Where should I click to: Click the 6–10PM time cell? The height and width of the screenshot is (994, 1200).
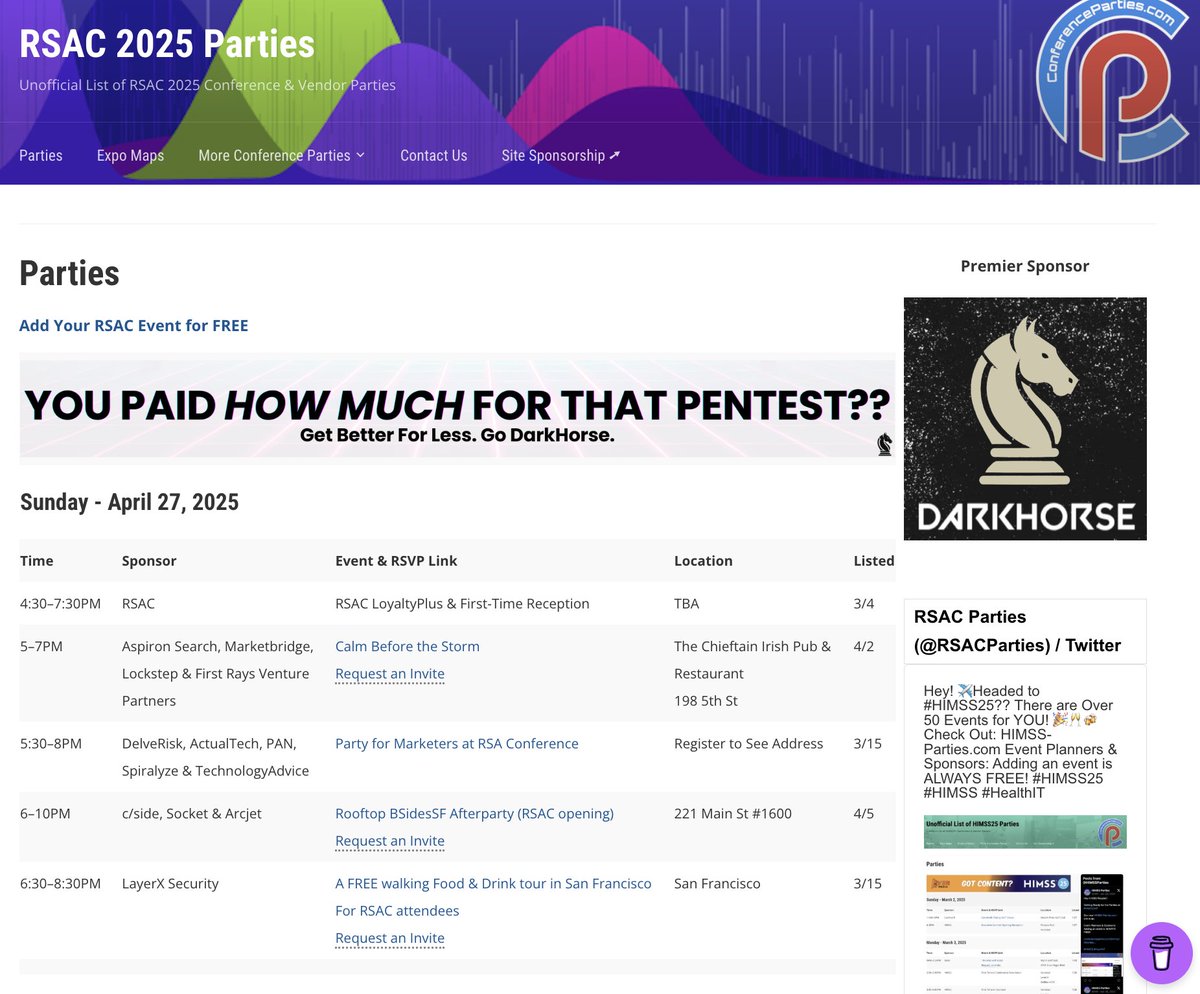pos(45,813)
